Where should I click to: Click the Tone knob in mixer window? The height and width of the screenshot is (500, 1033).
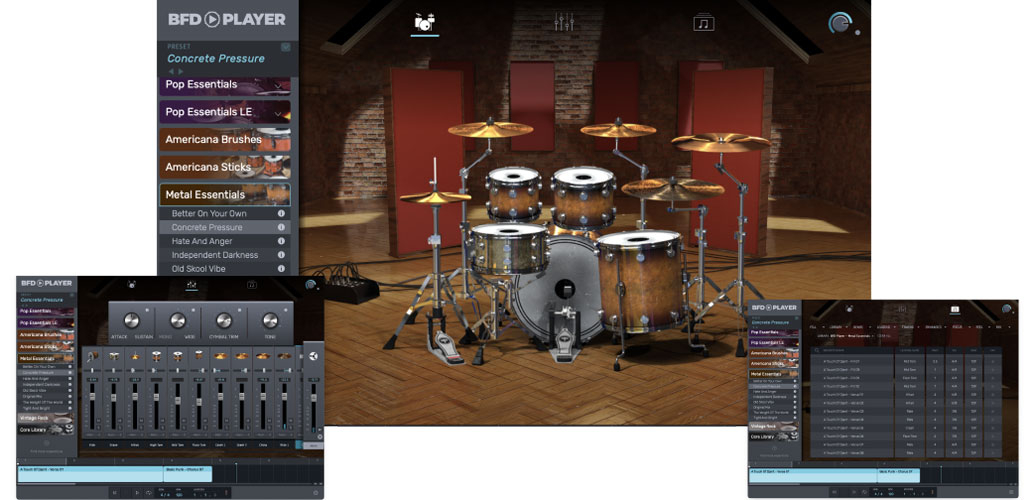click(269, 320)
